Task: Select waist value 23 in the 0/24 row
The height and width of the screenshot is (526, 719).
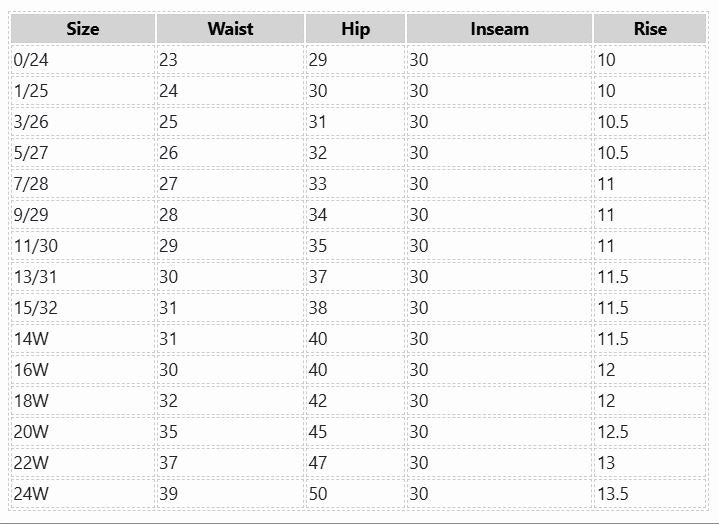Action: [x=168, y=60]
